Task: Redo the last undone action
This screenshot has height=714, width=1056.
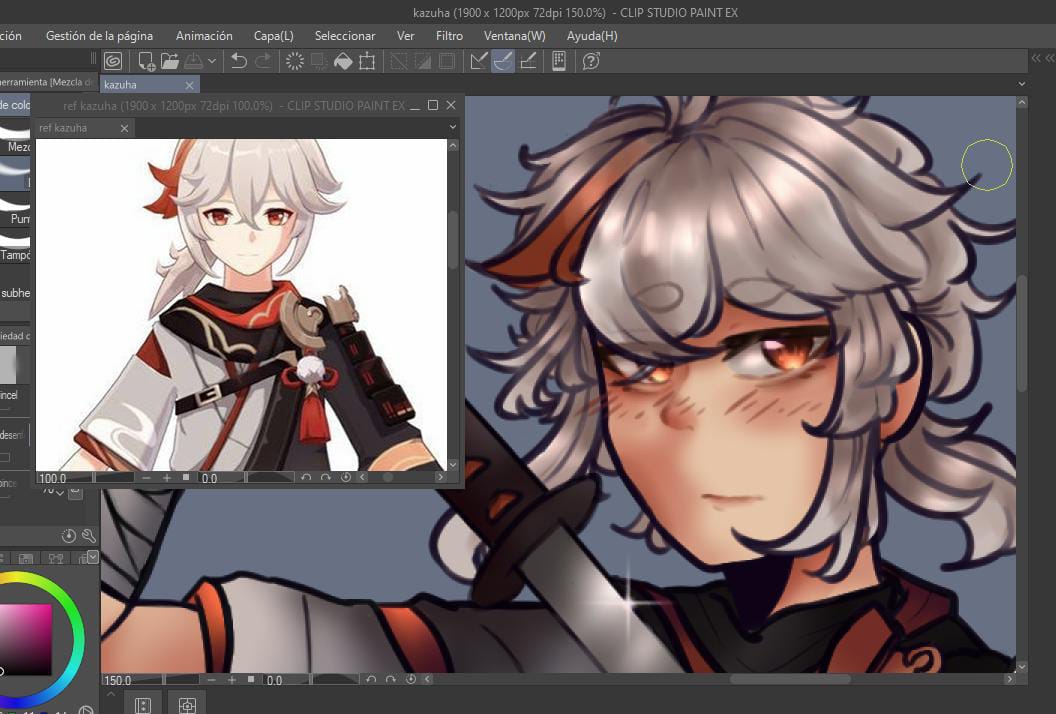Action: [263, 61]
